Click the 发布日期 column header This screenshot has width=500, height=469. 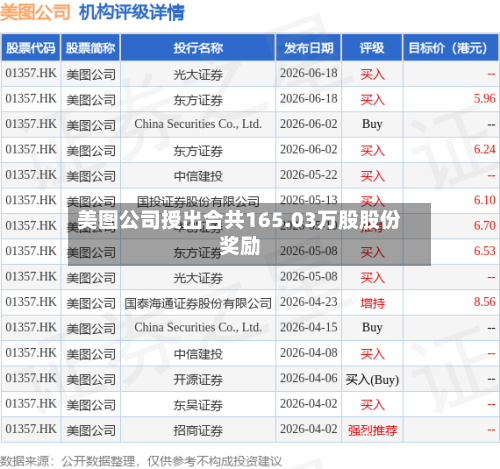309,48
